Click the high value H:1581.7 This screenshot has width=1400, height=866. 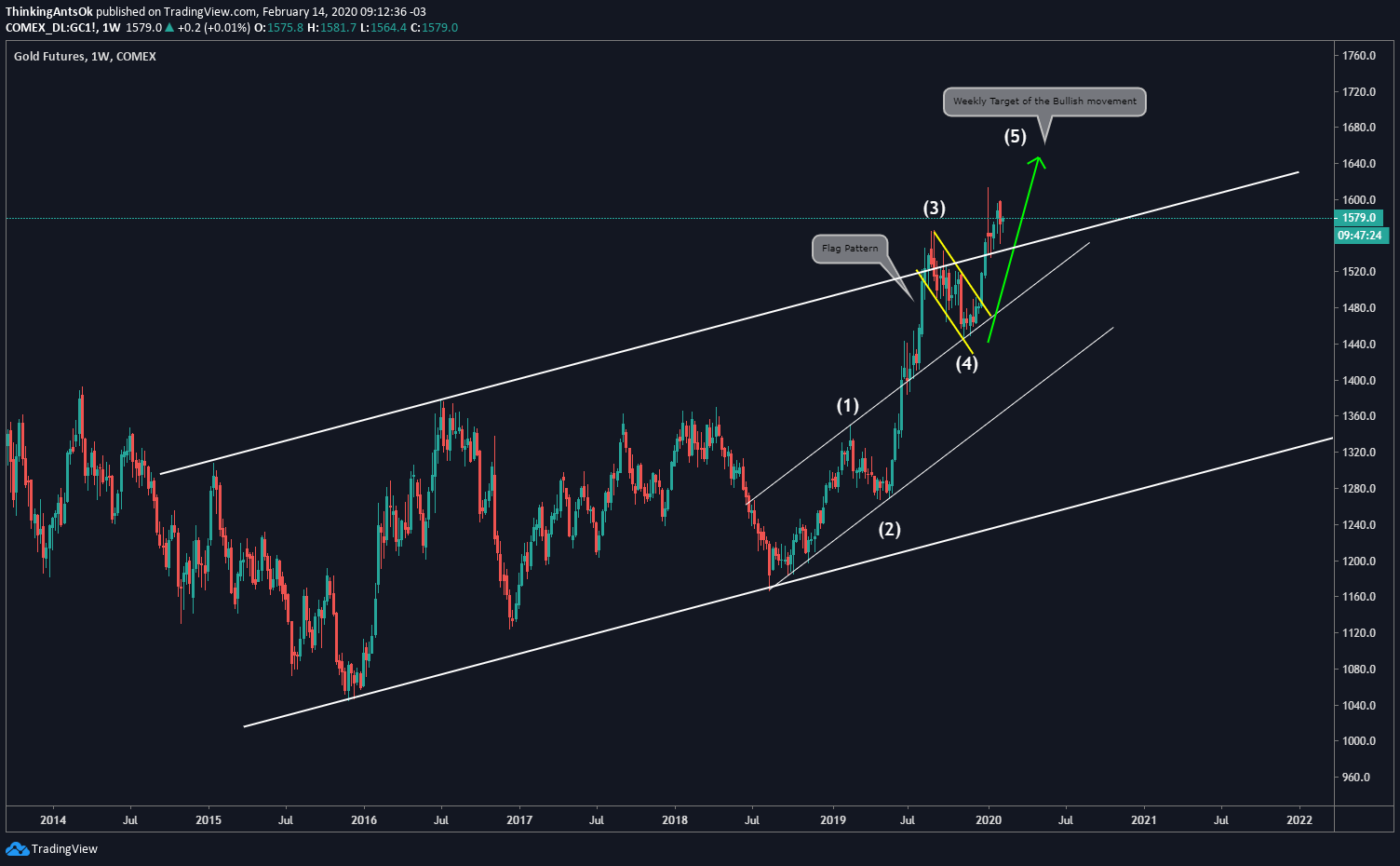tap(331, 28)
